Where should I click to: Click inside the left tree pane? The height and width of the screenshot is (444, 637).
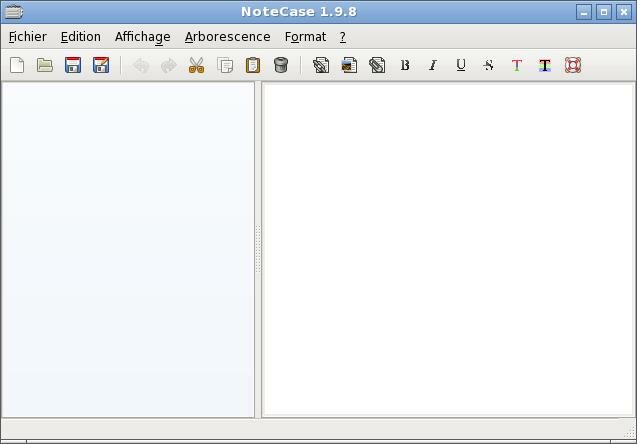[128, 249]
